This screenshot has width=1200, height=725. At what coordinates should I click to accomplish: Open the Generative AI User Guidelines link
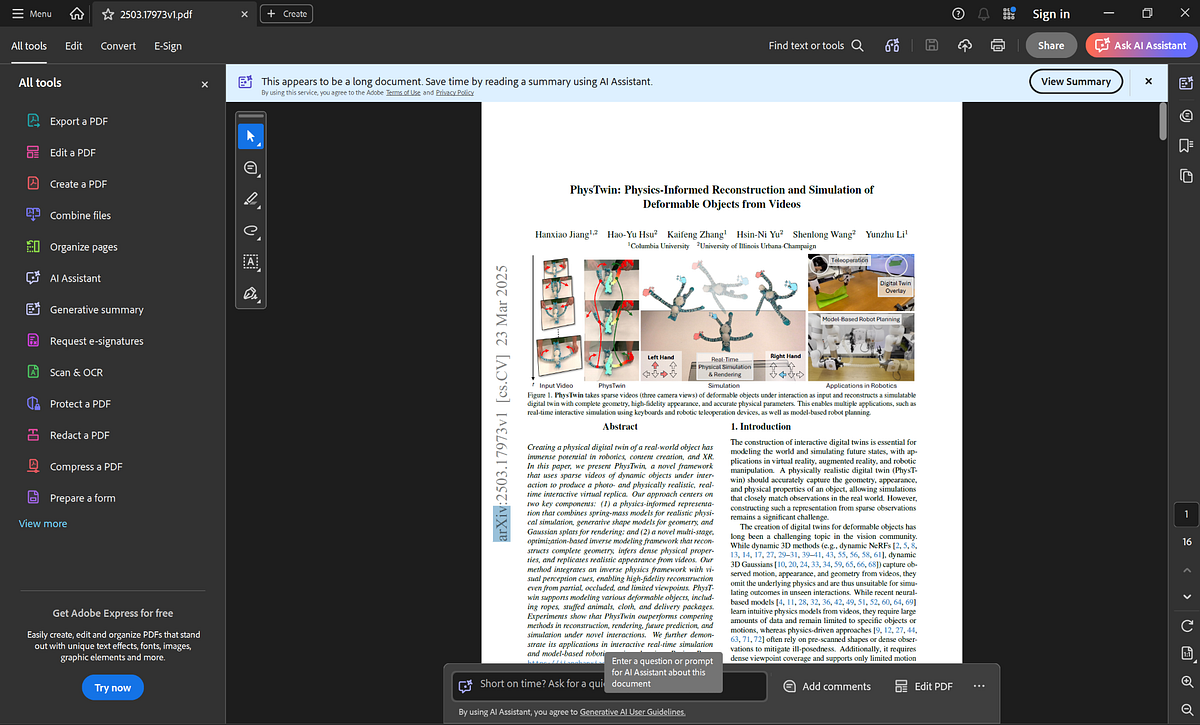pos(633,712)
